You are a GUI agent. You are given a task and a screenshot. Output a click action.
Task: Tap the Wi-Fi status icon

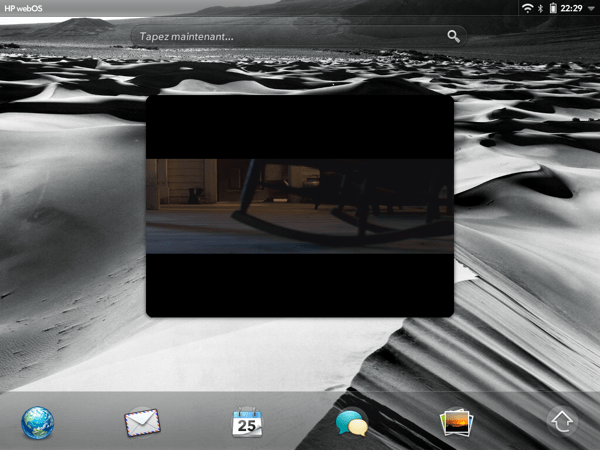coord(527,8)
